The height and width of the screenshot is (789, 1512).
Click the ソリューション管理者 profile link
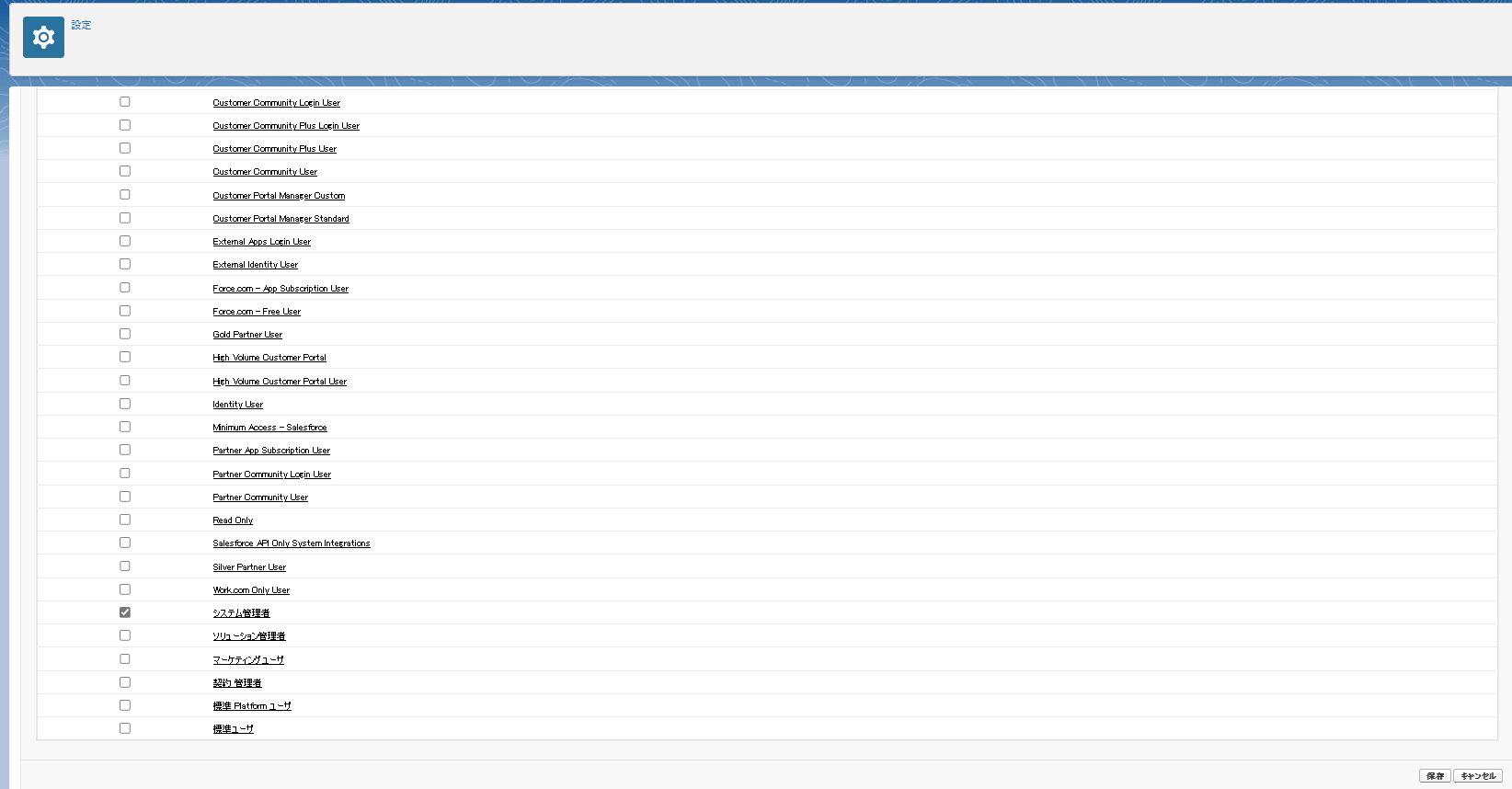tap(249, 636)
